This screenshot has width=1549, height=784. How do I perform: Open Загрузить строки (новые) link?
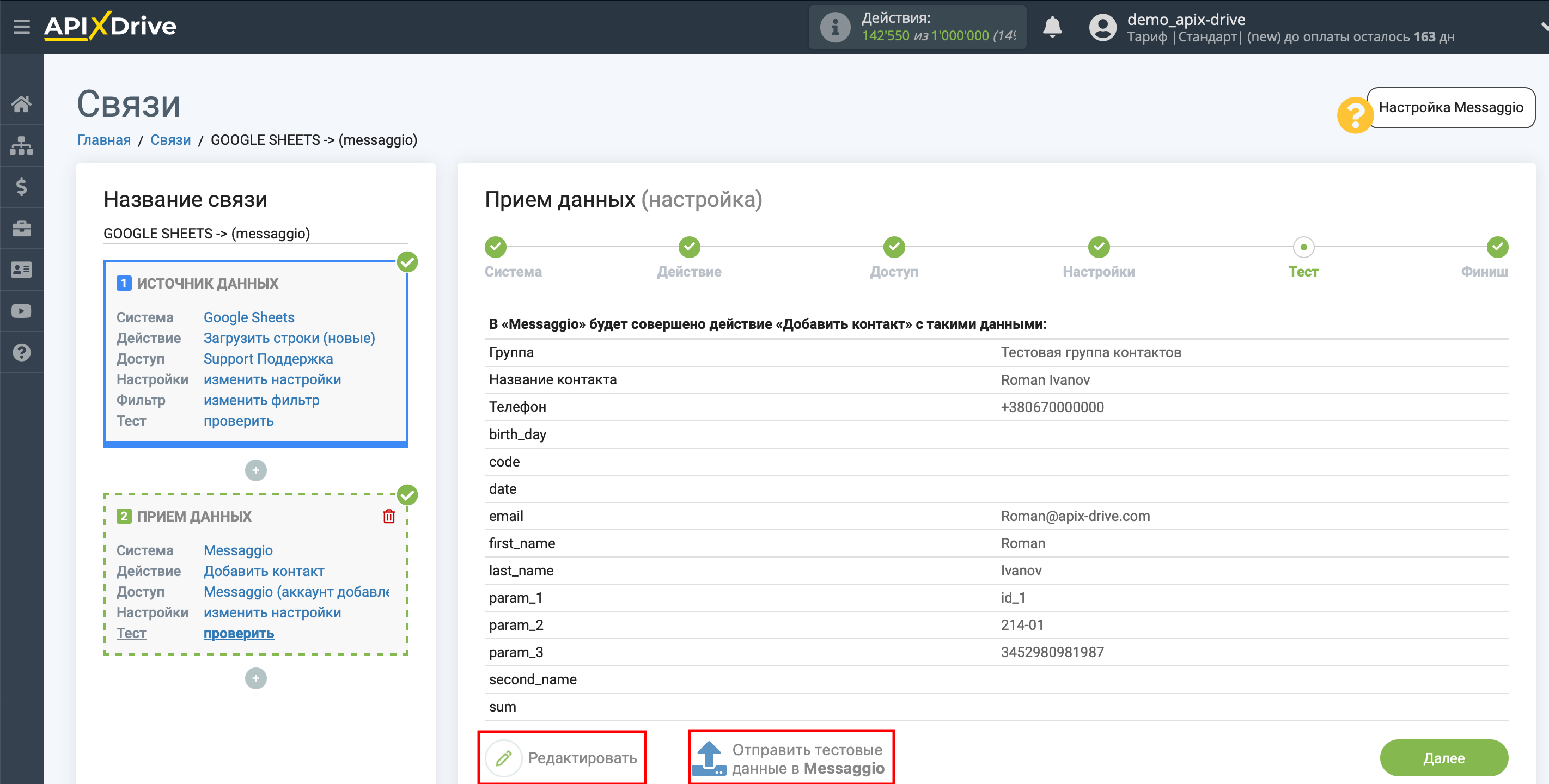(x=289, y=339)
